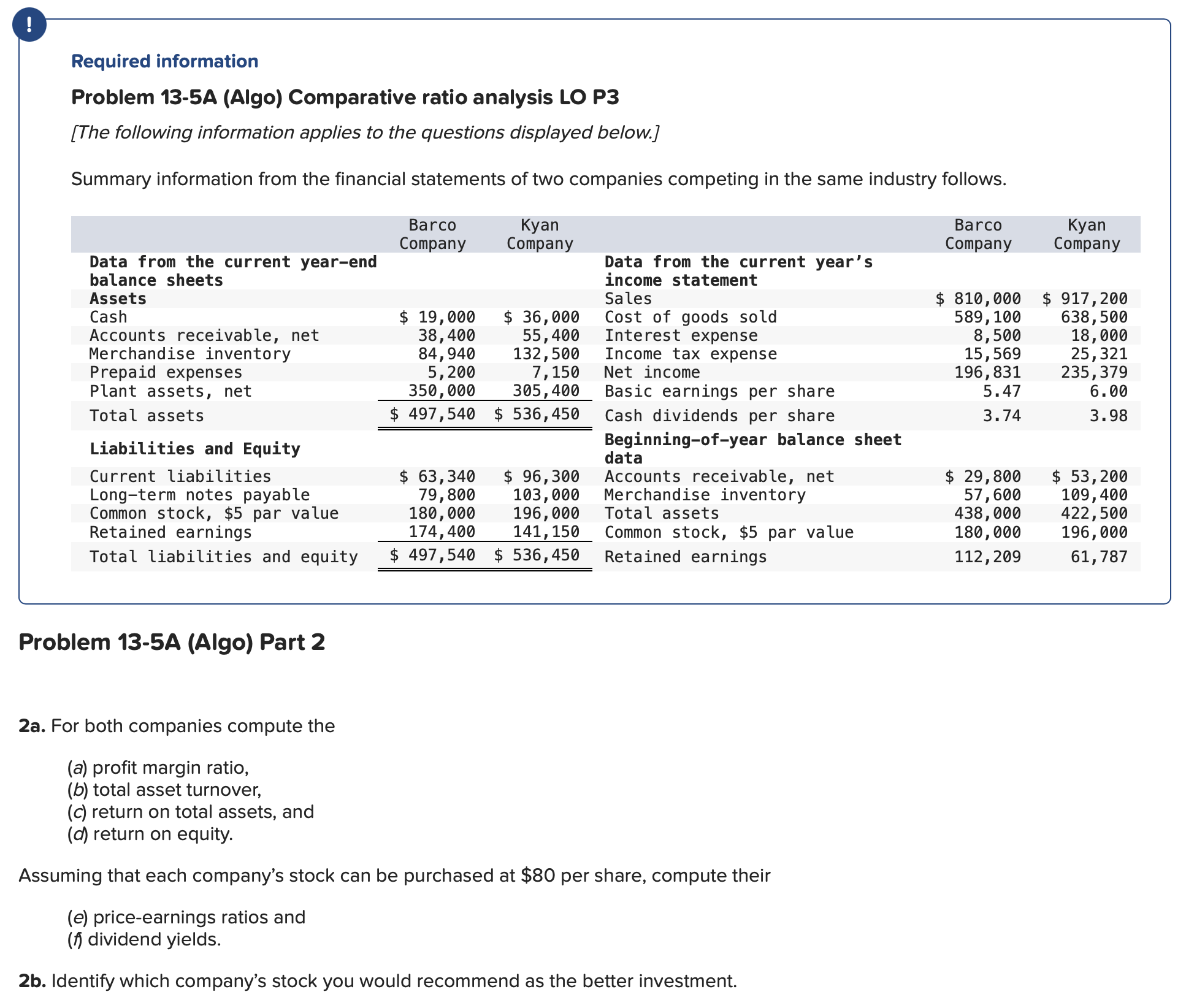This screenshot has height=1008, width=1186.
Task: Click the total asset turnover list item
Action: (x=164, y=789)
